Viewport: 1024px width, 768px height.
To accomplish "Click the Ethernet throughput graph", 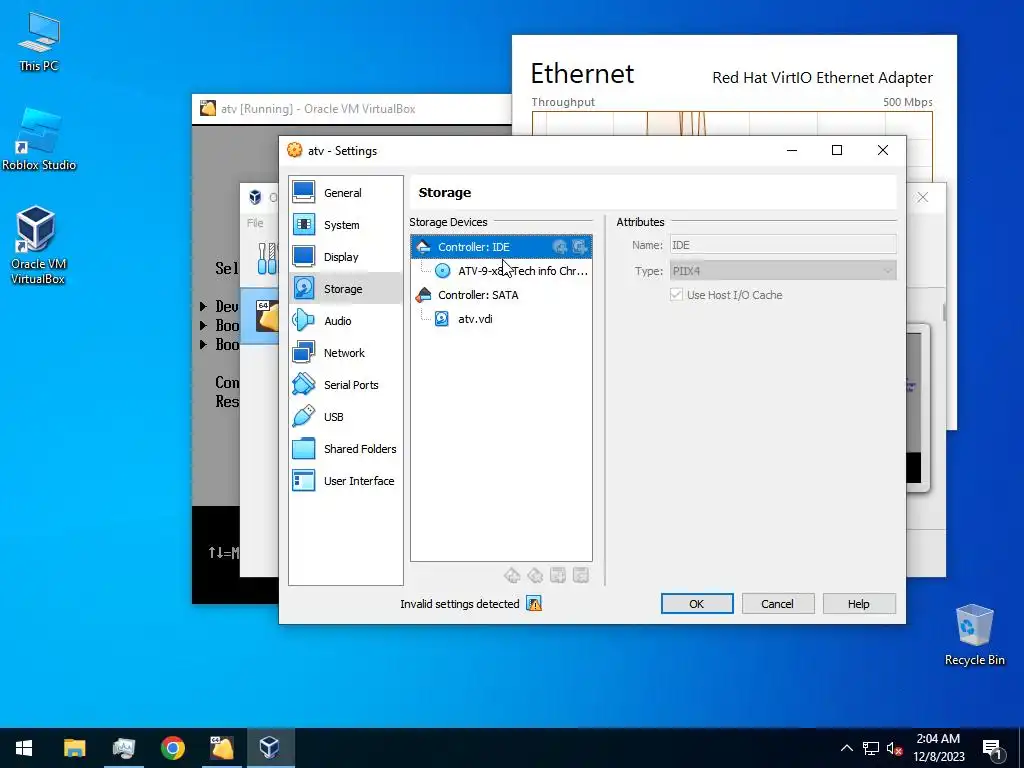I will [731, 123].
